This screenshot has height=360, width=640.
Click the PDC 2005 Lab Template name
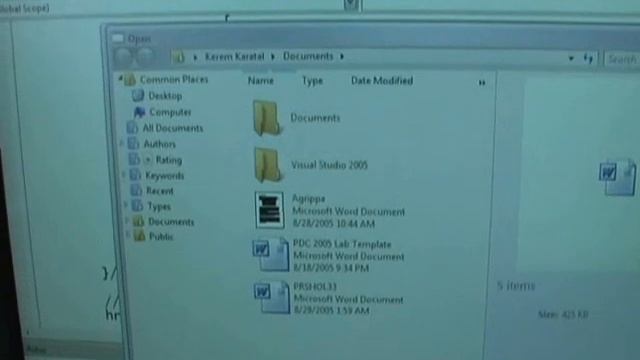coord(342,244)
